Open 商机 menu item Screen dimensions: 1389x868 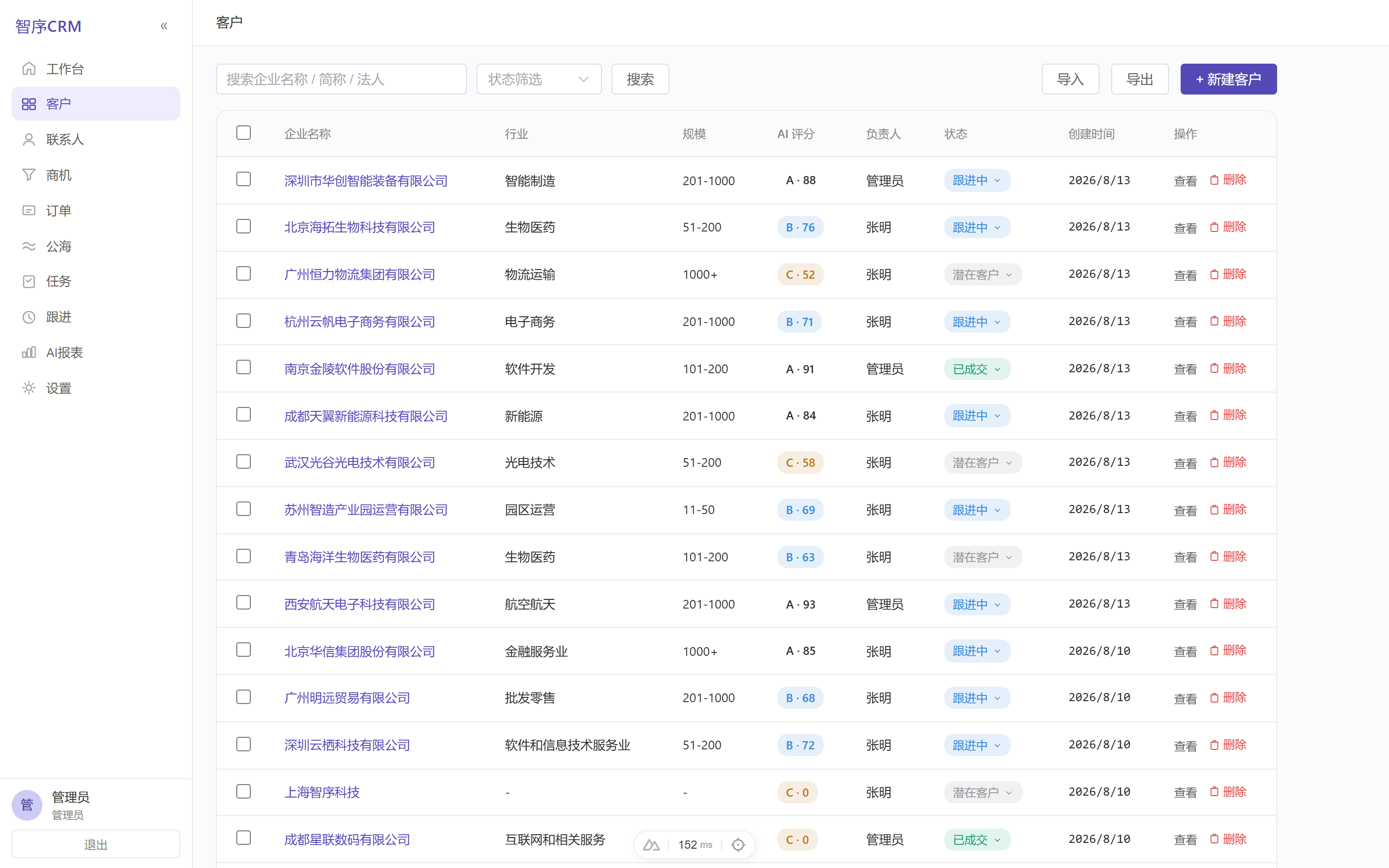tap(96, 175)
